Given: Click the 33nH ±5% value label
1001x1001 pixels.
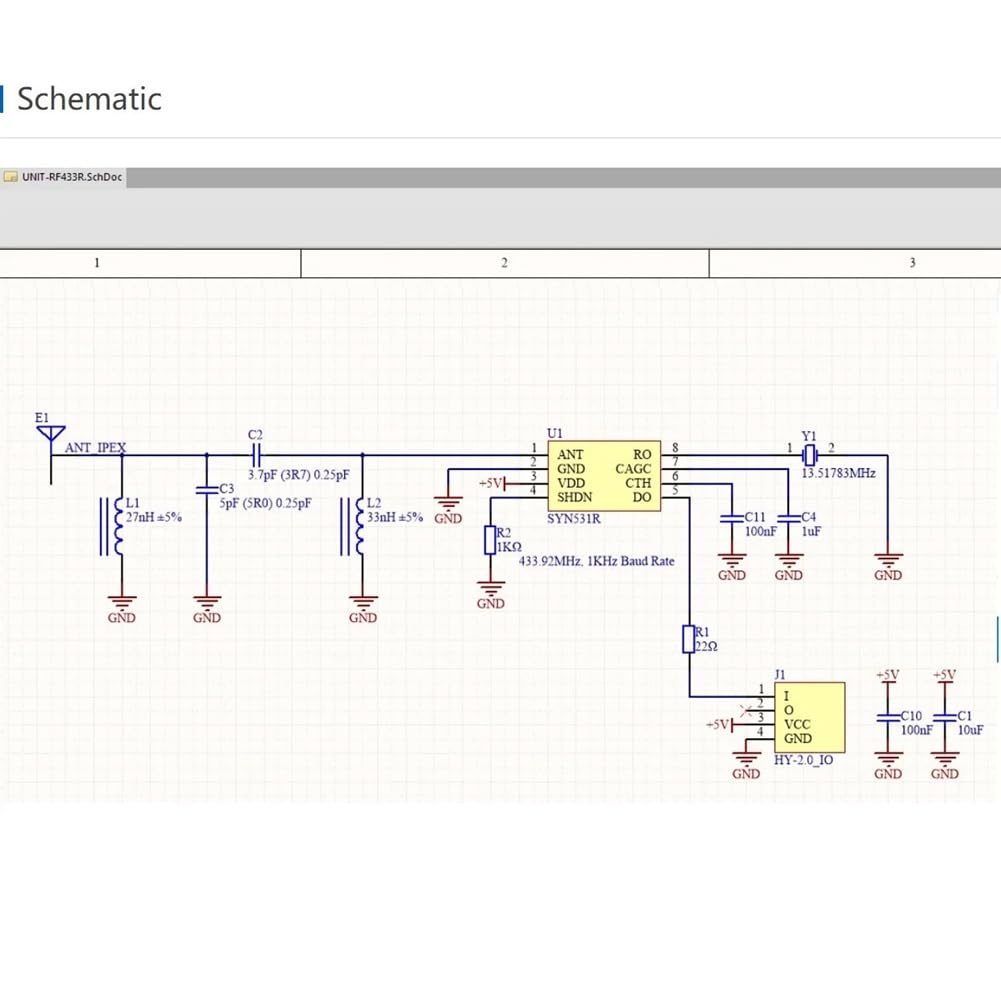Looking at the screenshot, I should pos(395,517).
